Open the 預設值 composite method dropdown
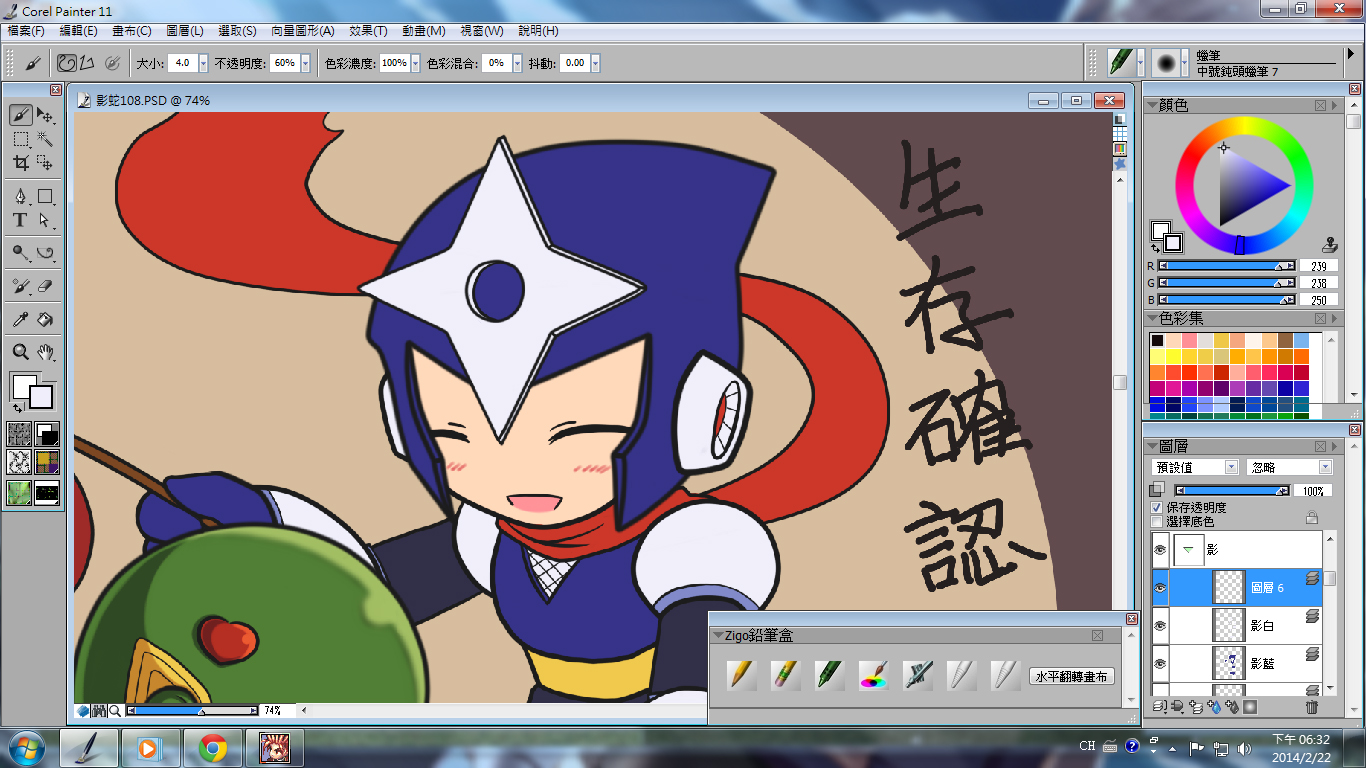 tap(1195, 467)
